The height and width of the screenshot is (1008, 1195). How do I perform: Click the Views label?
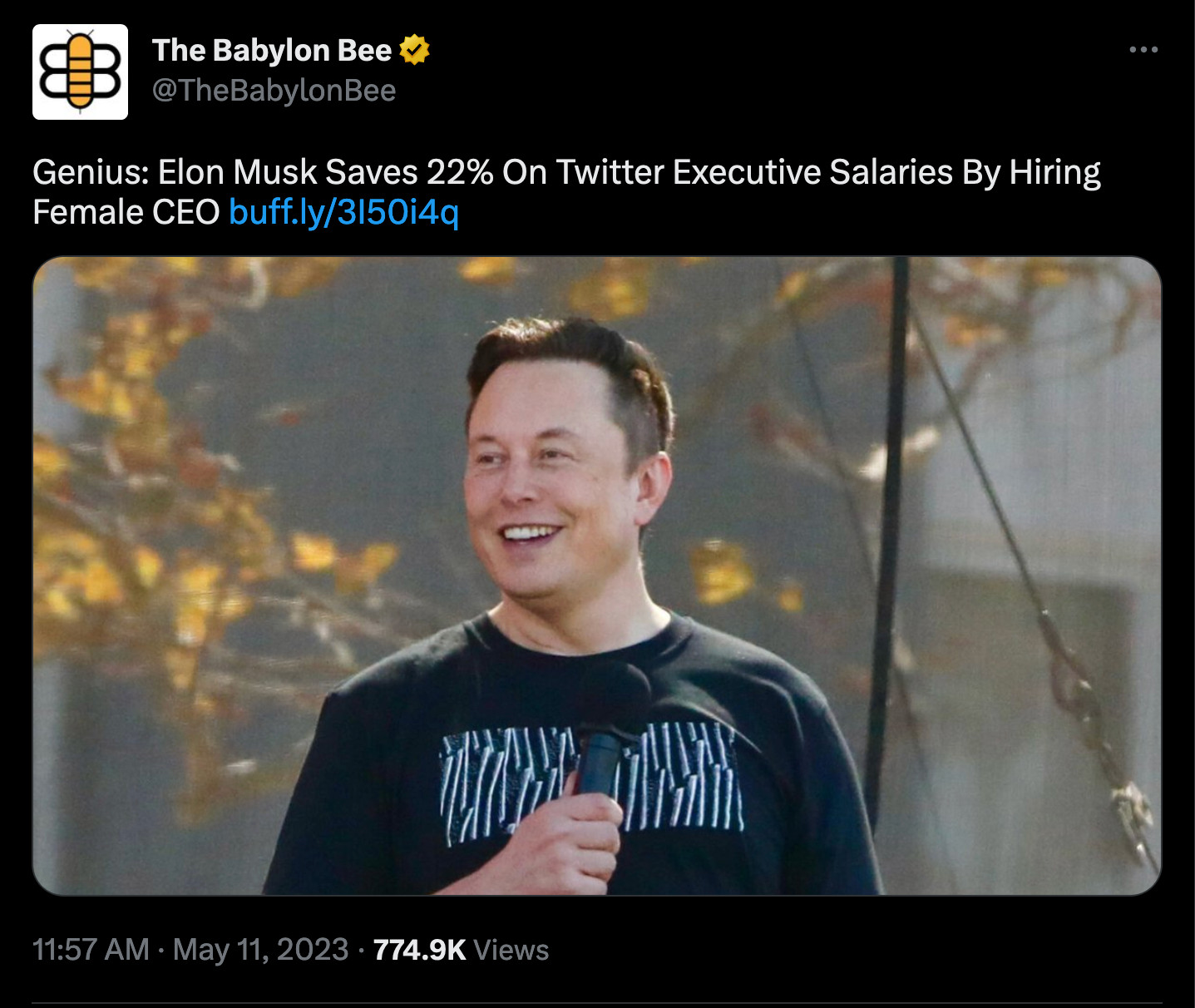pyautogui.click(x=511, y=950)
